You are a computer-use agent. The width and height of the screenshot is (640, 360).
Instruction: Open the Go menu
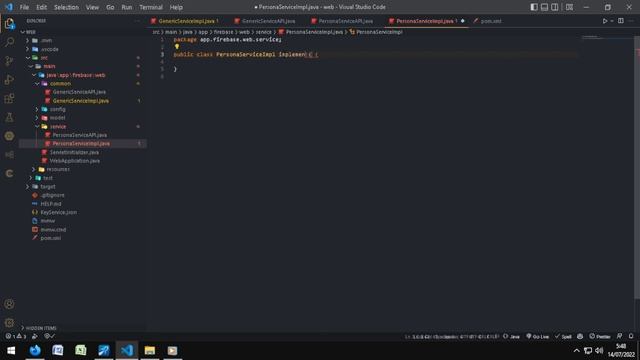(x=110, y=7)
